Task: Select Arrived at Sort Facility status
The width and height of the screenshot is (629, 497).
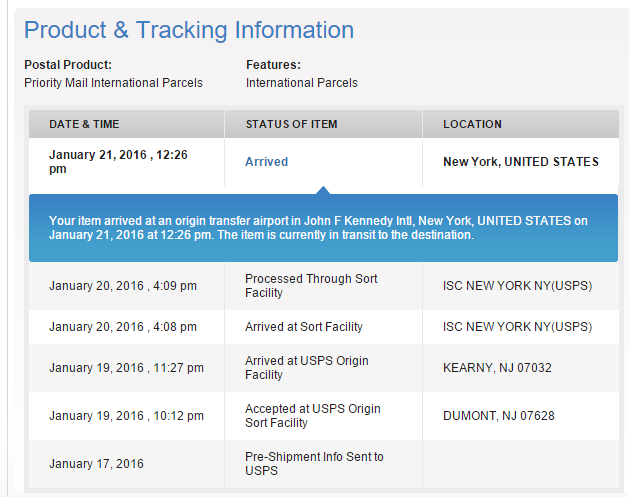Action: tap(304, 327)
